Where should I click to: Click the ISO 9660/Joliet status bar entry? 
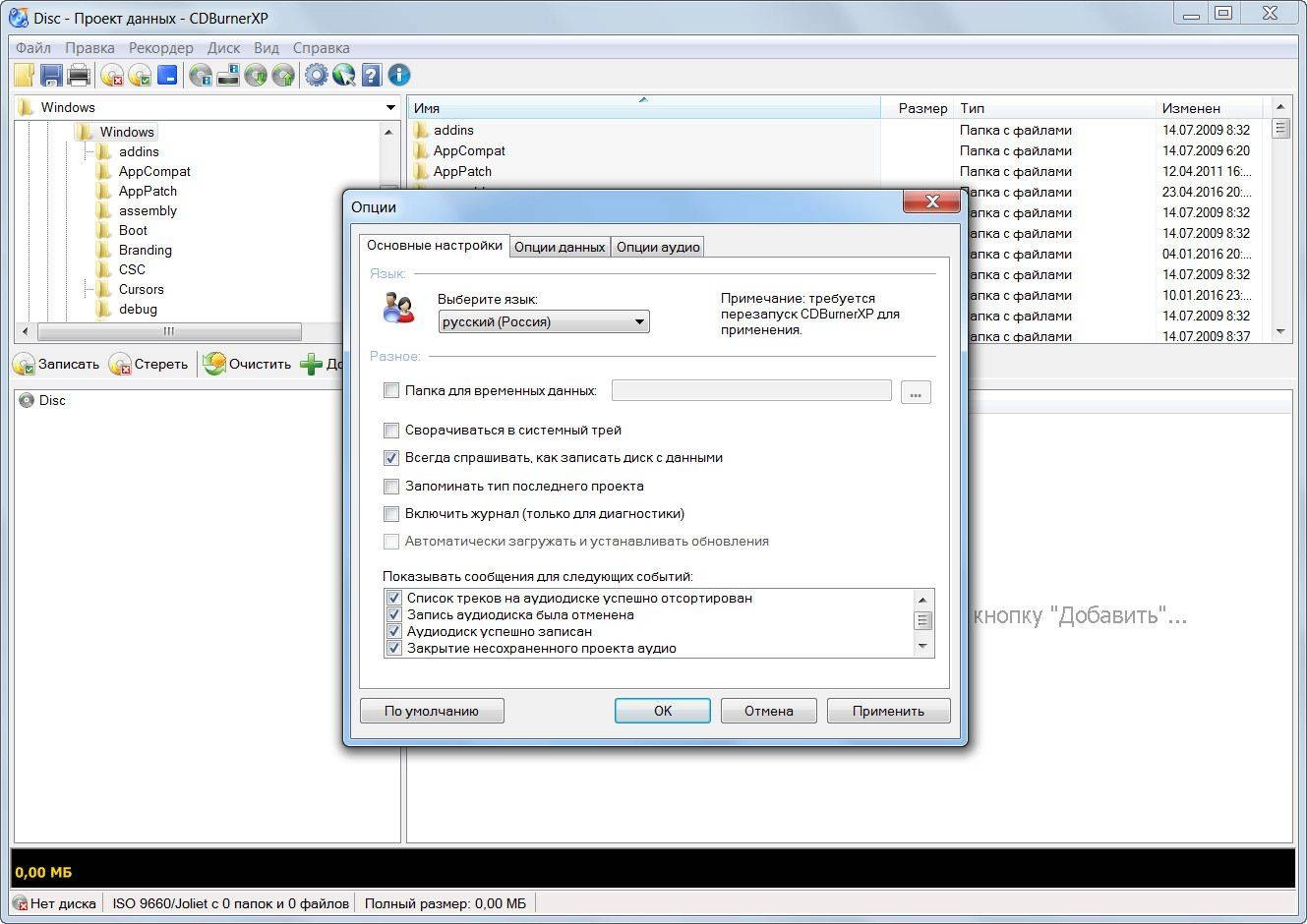pyautogui.click(x=230, y=903)
